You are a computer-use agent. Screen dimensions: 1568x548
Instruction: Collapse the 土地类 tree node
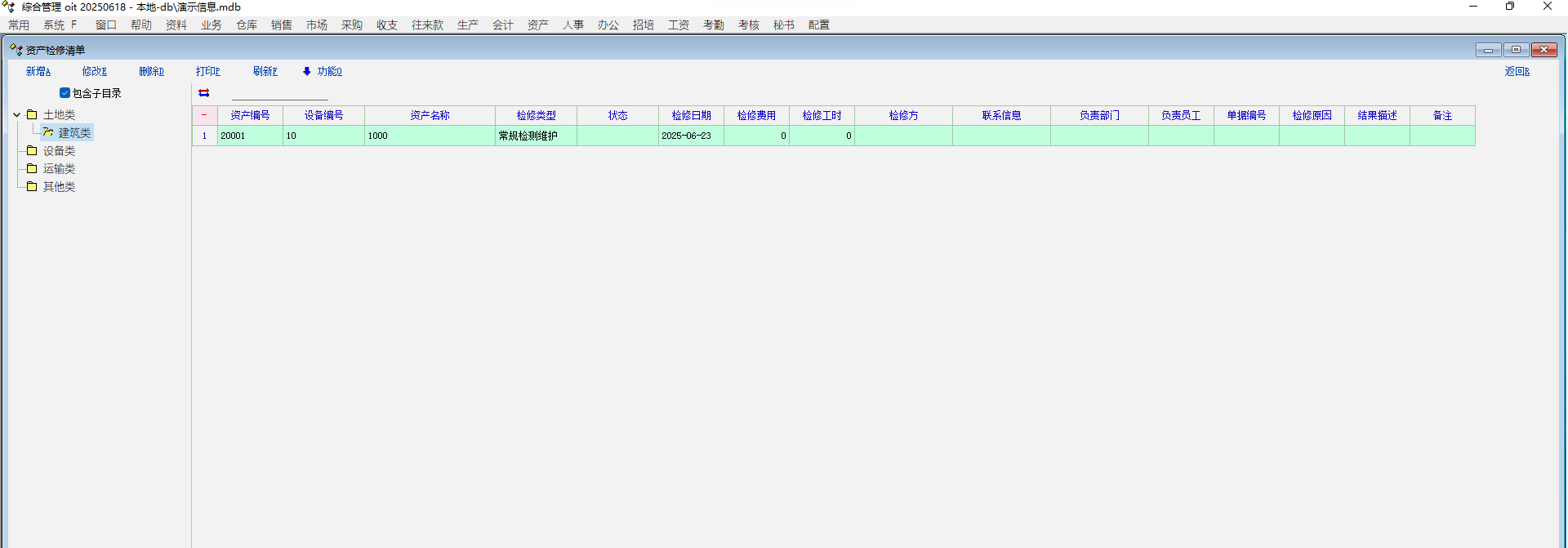pyautogui.click(x=16, y=115)
